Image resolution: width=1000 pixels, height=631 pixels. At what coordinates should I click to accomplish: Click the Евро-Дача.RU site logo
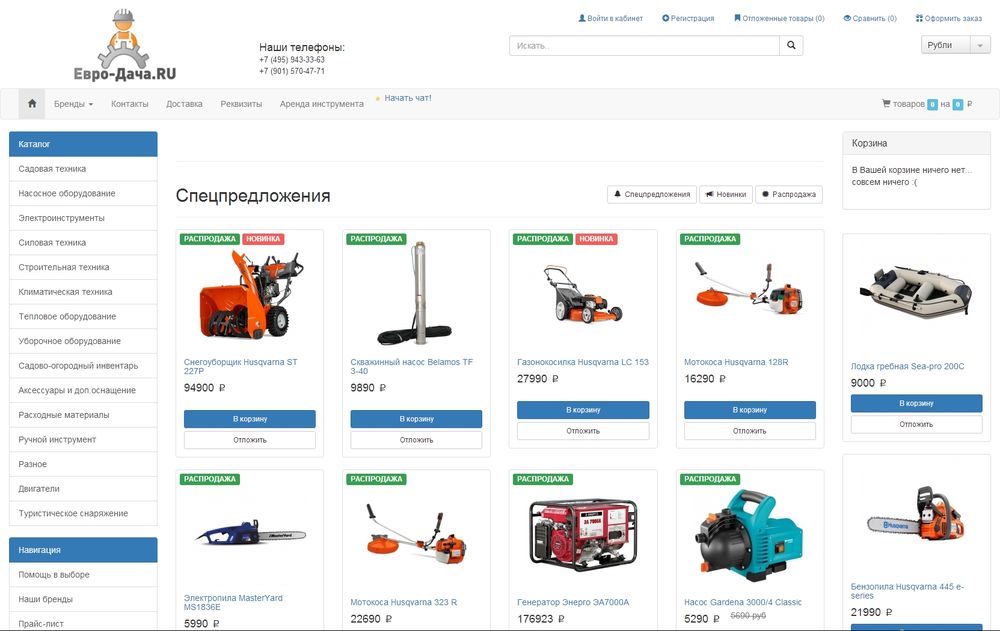point(125,47)
